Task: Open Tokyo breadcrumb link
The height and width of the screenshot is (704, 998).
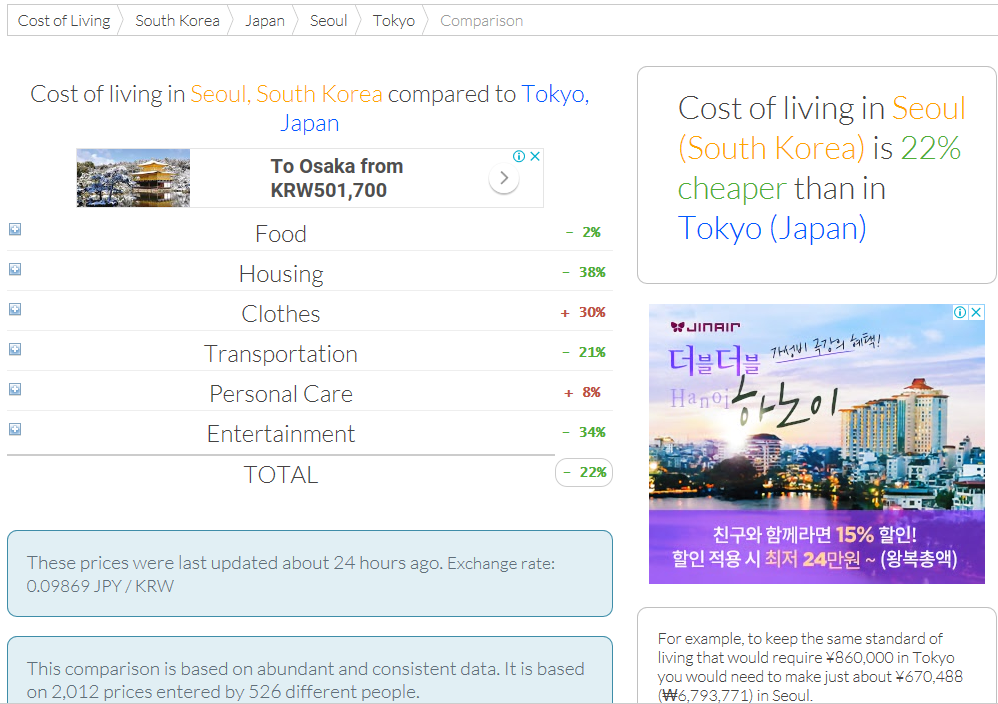Action: coord(393,20)
